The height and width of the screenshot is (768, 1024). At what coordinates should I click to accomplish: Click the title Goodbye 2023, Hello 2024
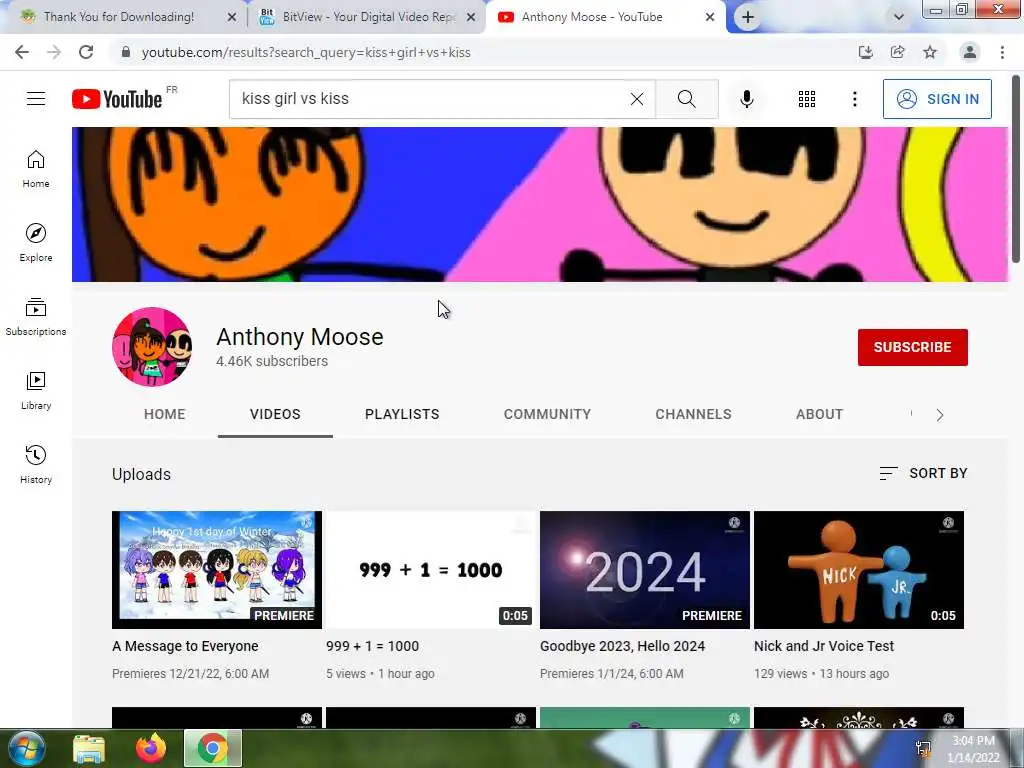(622, 646)
